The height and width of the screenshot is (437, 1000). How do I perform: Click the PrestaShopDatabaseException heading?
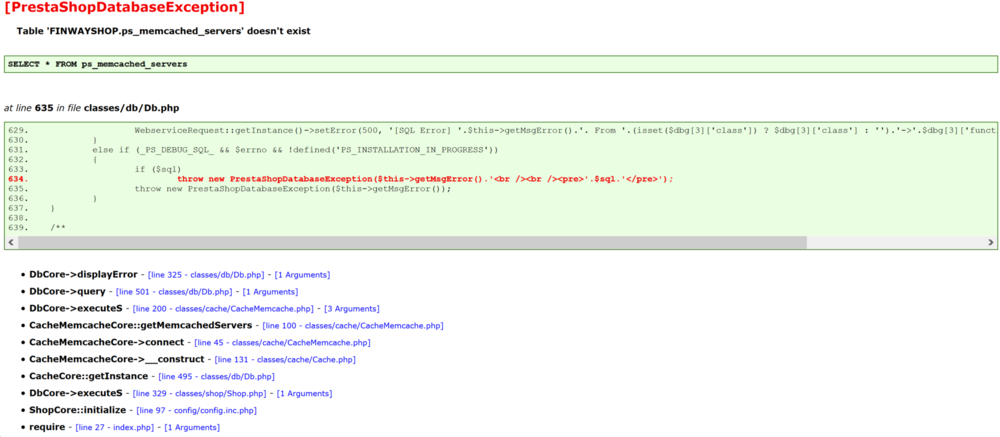pyautogui.click(x=124, y=8)
